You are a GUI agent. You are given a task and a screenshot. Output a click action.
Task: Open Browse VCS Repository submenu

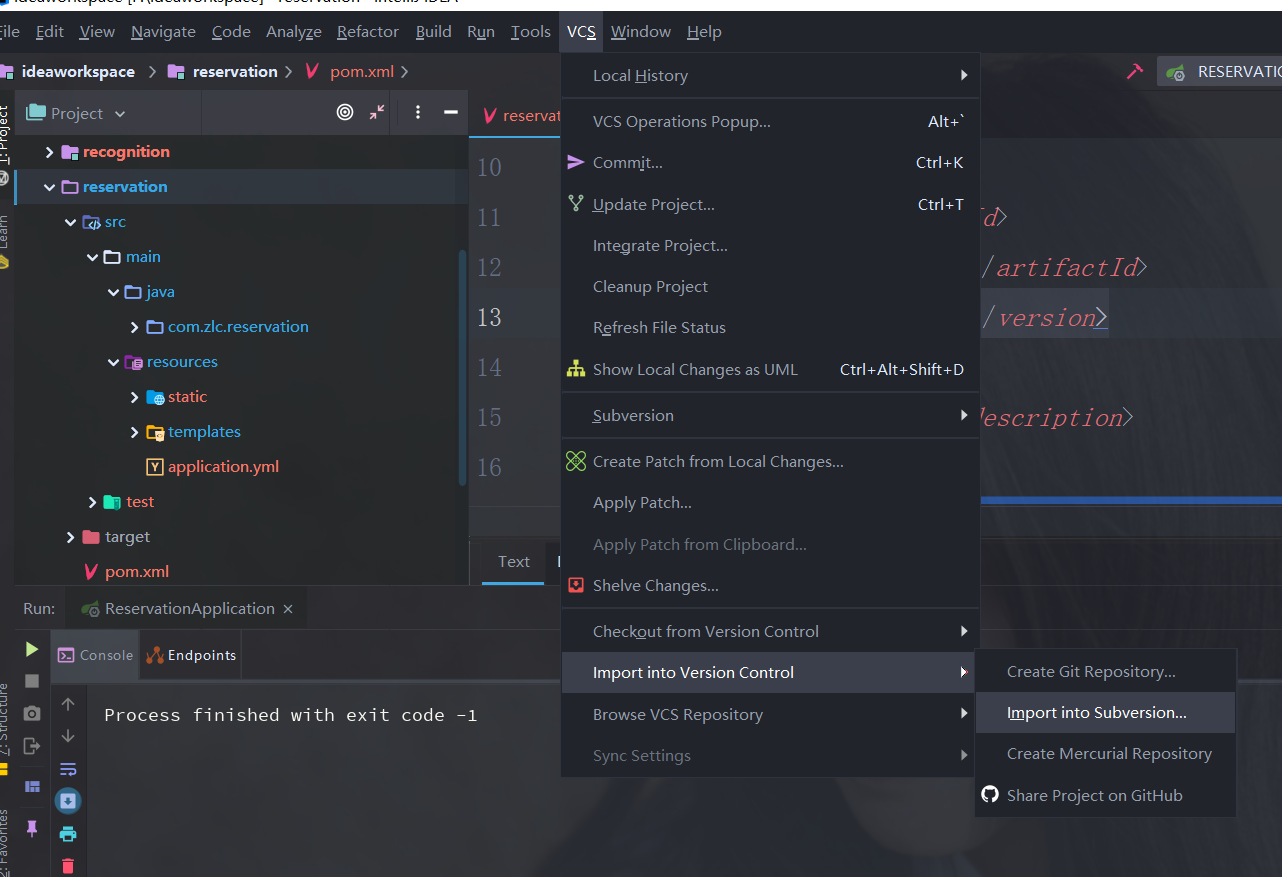770,714
